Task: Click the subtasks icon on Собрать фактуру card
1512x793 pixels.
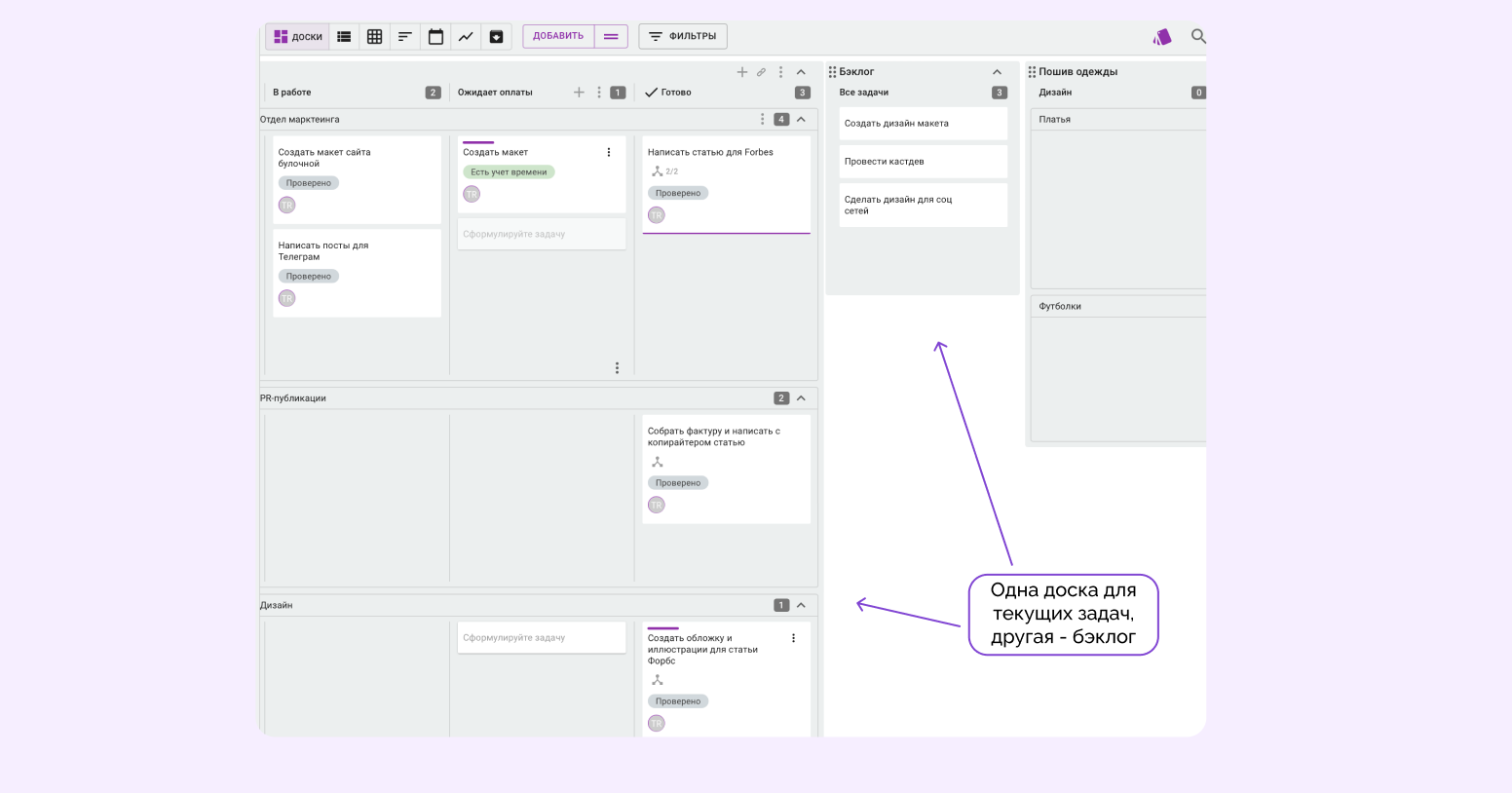Action: coord(658,462)
